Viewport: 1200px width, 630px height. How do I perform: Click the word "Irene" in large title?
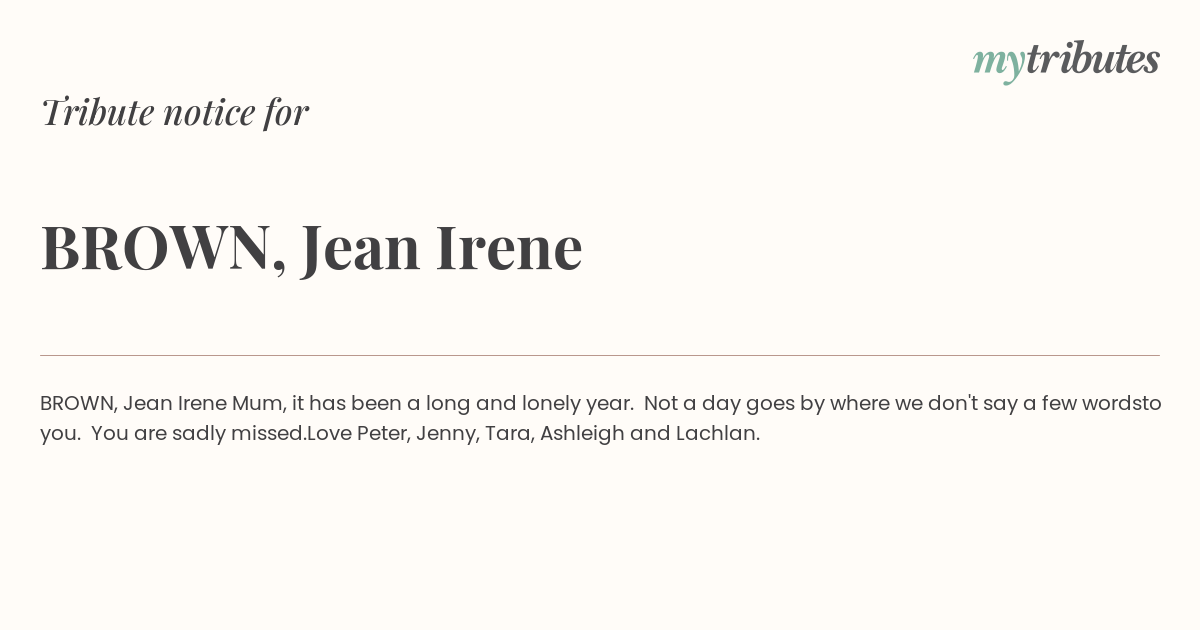[509, 247]
